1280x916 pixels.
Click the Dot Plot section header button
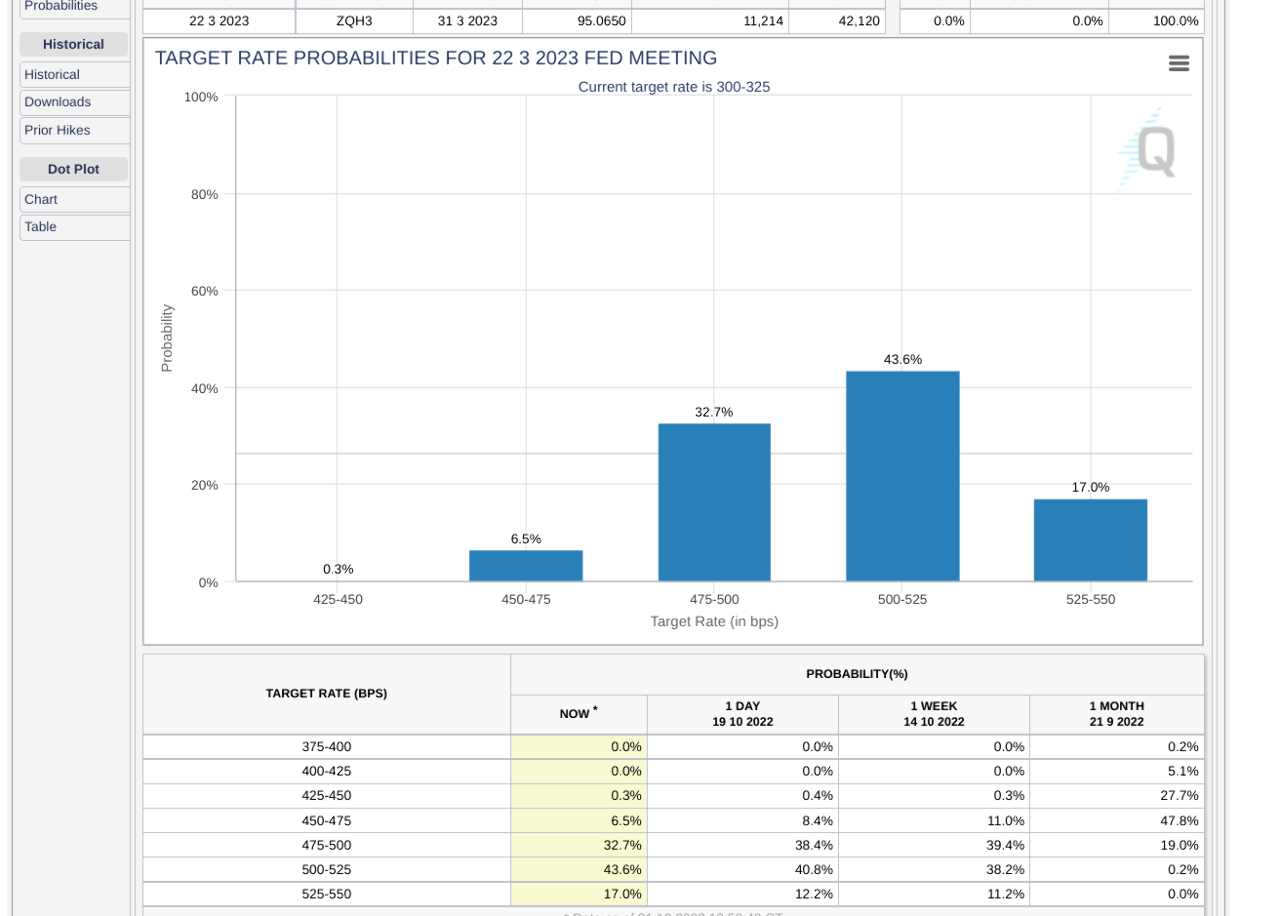[x=73, y=169]
